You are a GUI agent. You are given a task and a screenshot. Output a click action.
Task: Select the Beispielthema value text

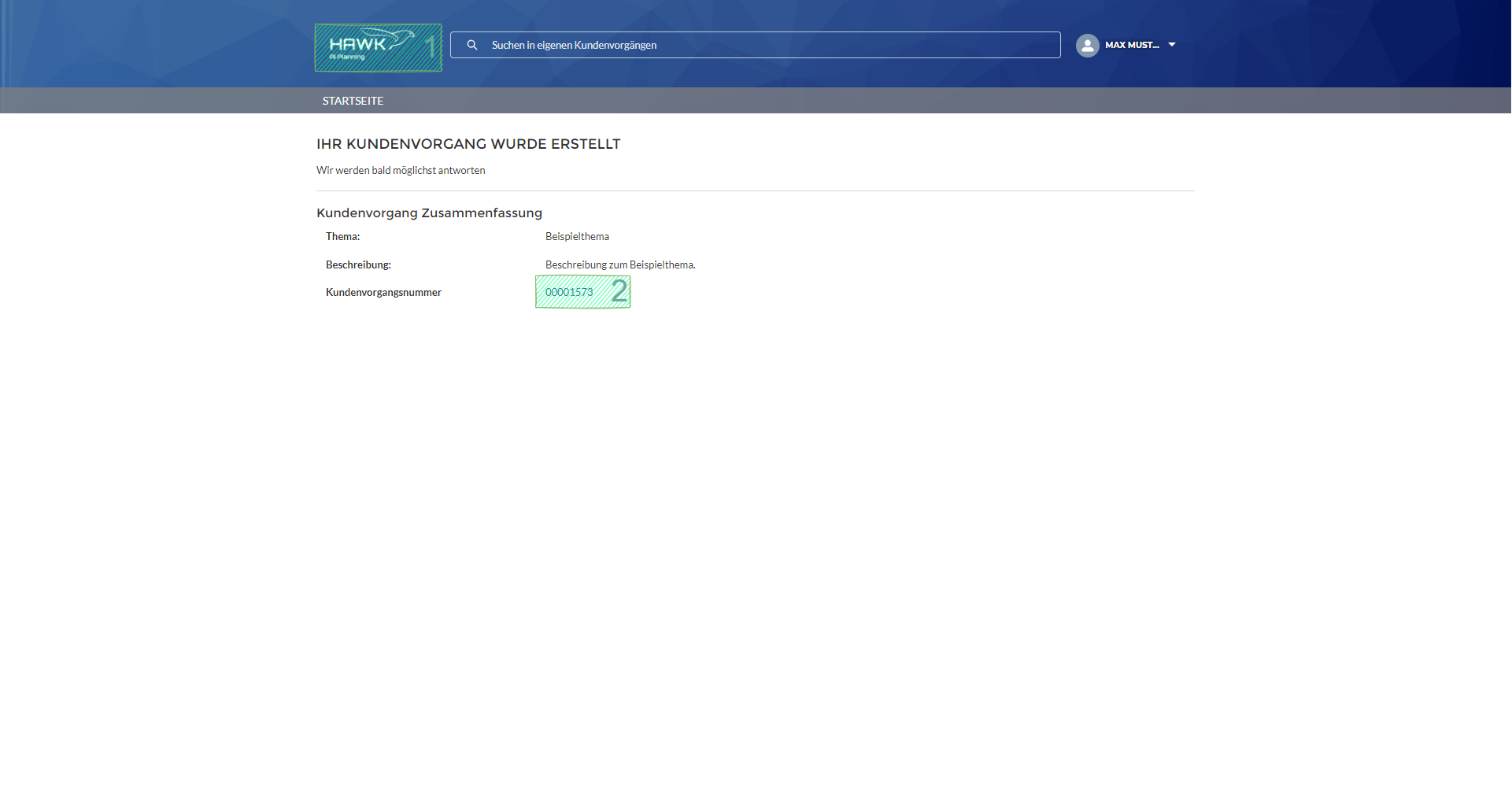tap(577, 236)
